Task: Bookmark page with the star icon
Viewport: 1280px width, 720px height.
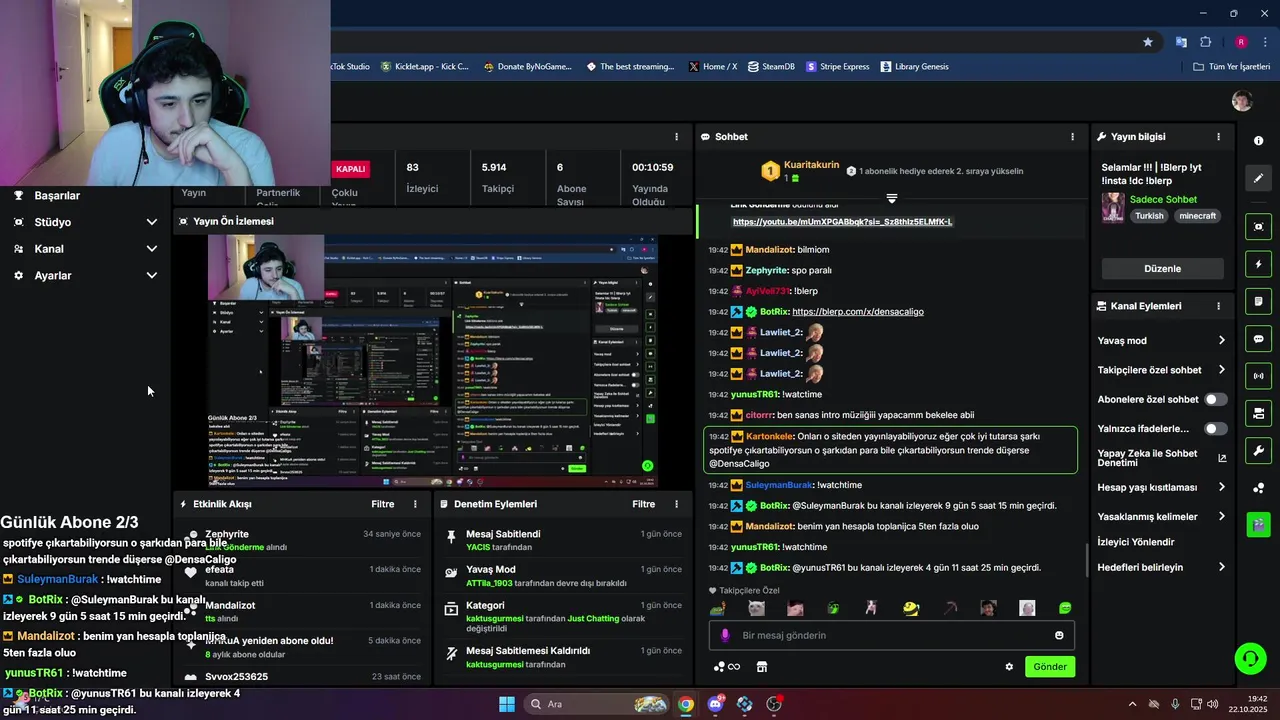Action: pos(1148,42)
